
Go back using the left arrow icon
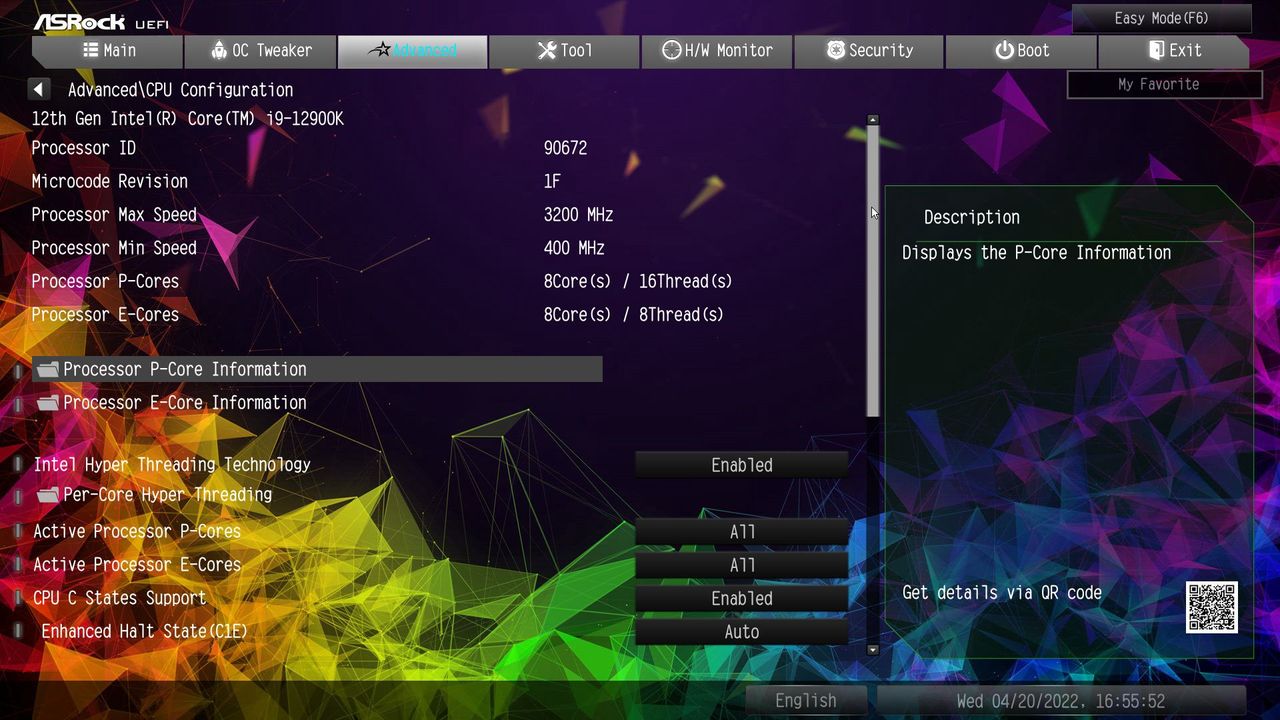tap(39, 90)
